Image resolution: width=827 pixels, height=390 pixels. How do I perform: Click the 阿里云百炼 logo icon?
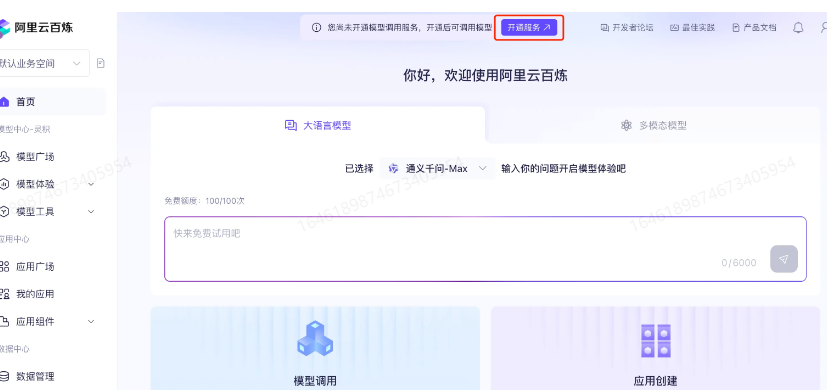click(x=4, y=28)
